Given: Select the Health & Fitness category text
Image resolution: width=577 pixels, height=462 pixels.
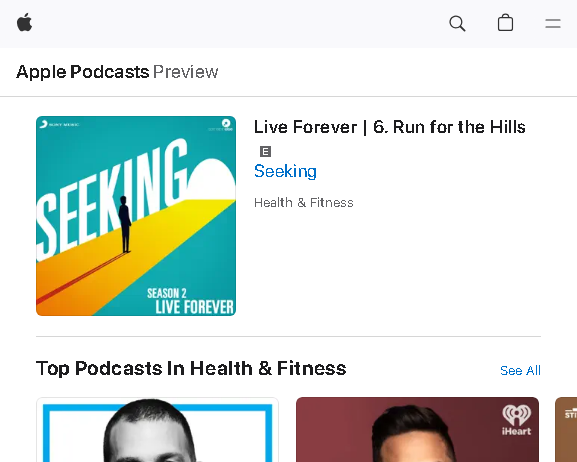Looking at the screenshot, I should [x=304, y=202].
